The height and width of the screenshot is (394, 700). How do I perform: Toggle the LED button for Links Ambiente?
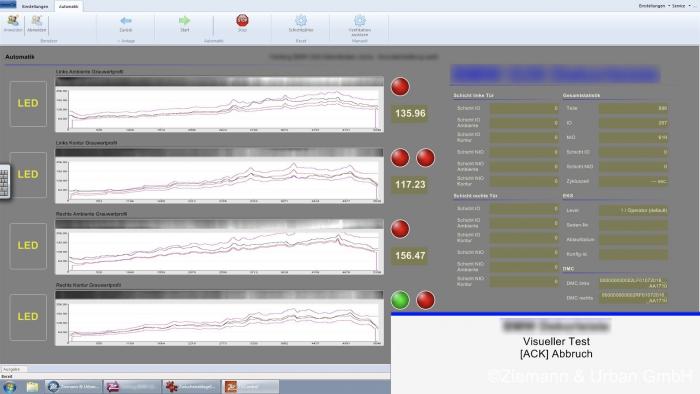click(x=28, y=104)
